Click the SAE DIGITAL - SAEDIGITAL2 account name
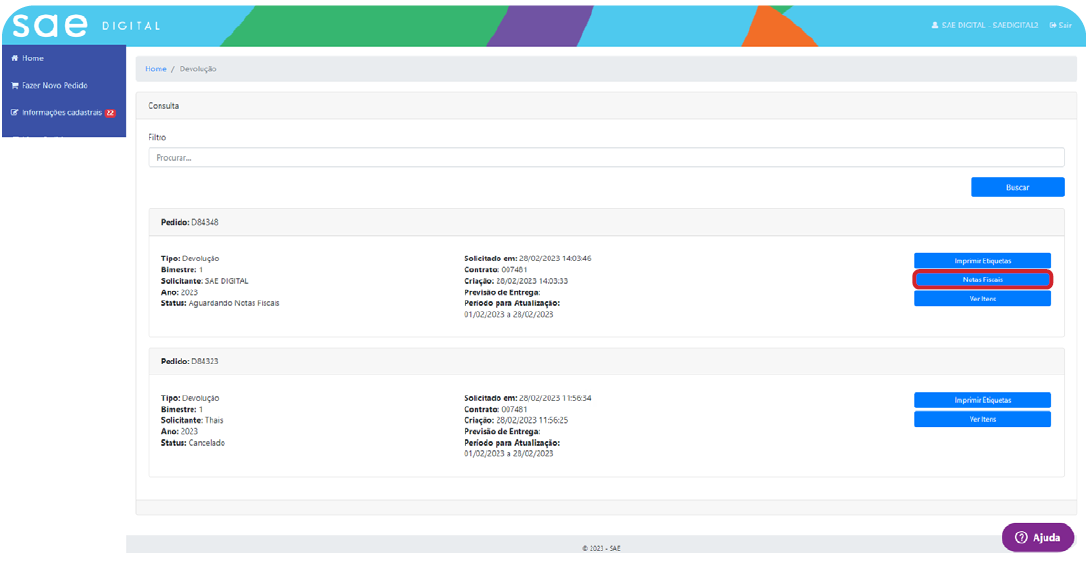The height and width of the screenshot is (568, 1086). click(990, 25)
